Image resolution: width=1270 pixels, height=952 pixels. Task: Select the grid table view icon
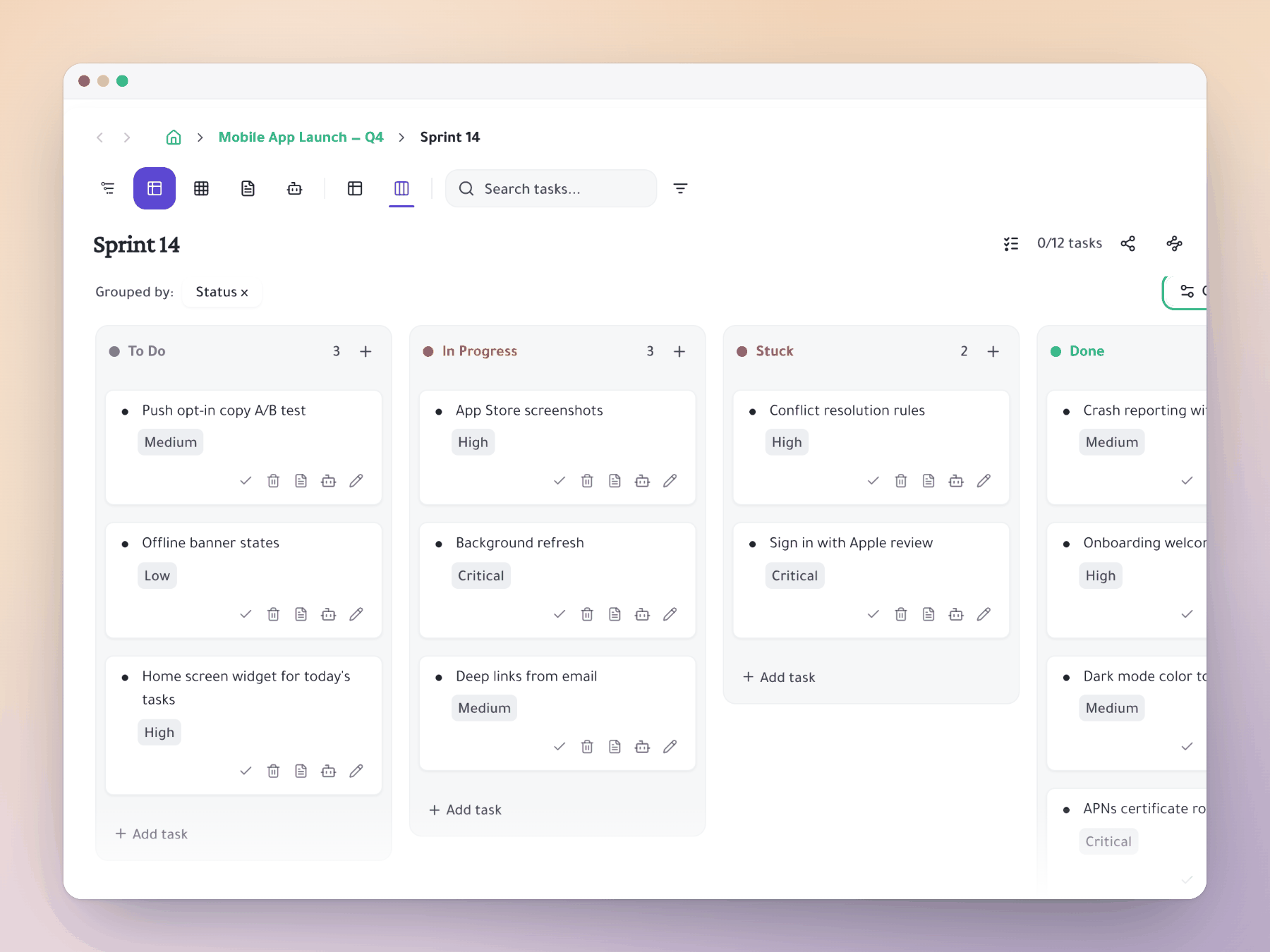point(201,188)
